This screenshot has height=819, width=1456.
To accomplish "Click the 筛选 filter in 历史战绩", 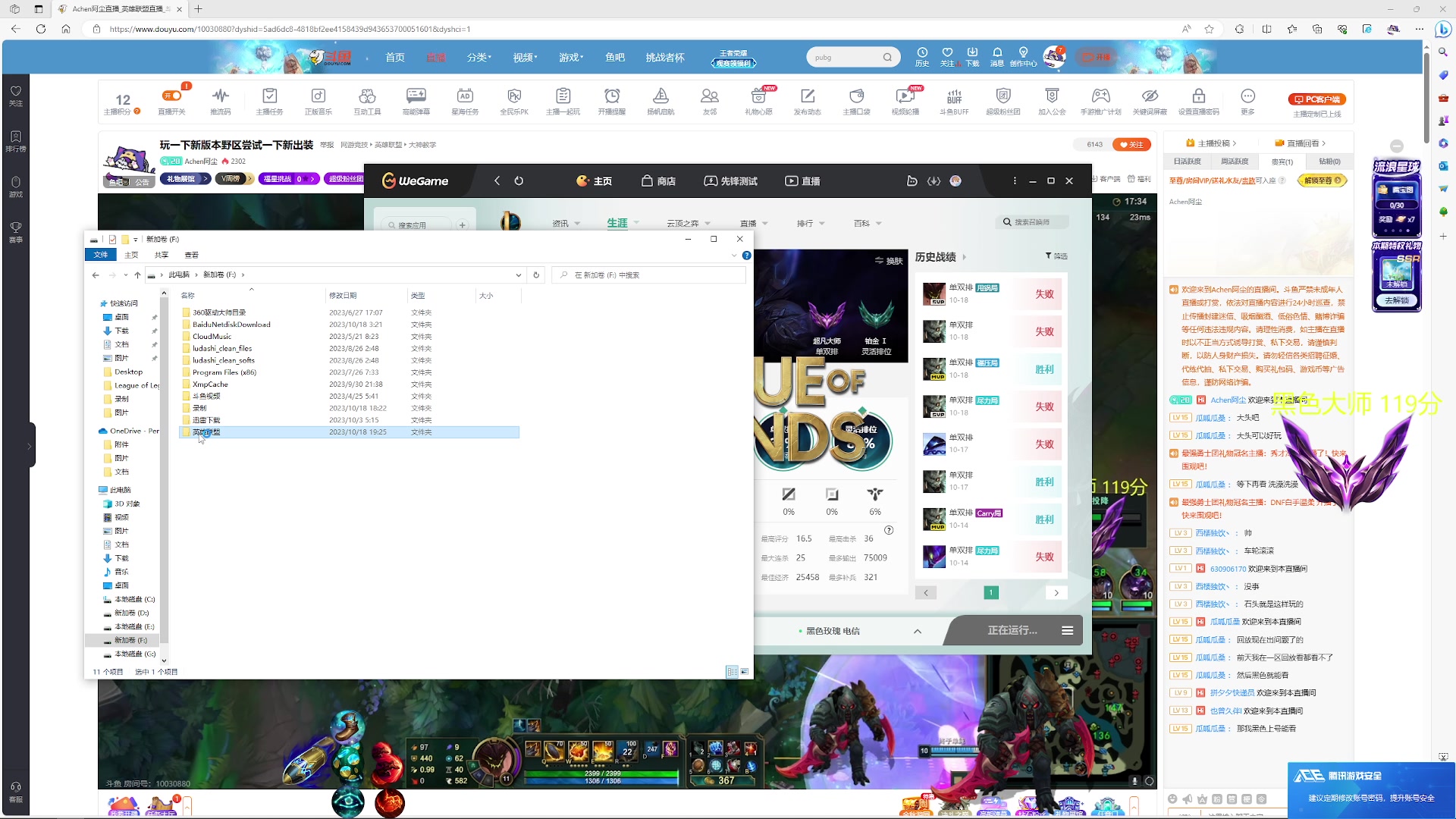I will (x=1056, y=256).
